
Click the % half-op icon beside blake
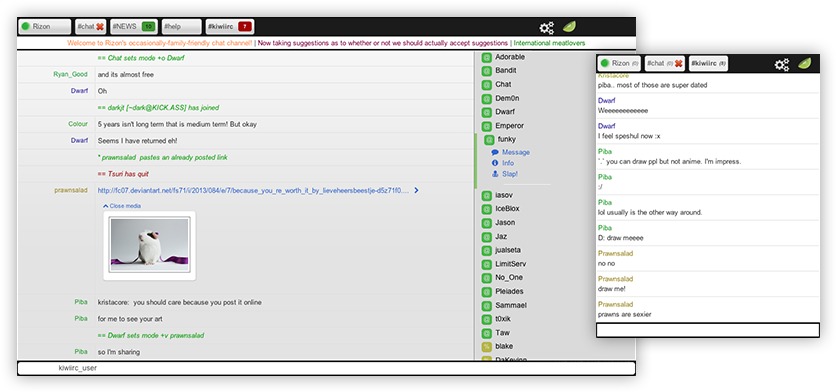click(486, 347)
